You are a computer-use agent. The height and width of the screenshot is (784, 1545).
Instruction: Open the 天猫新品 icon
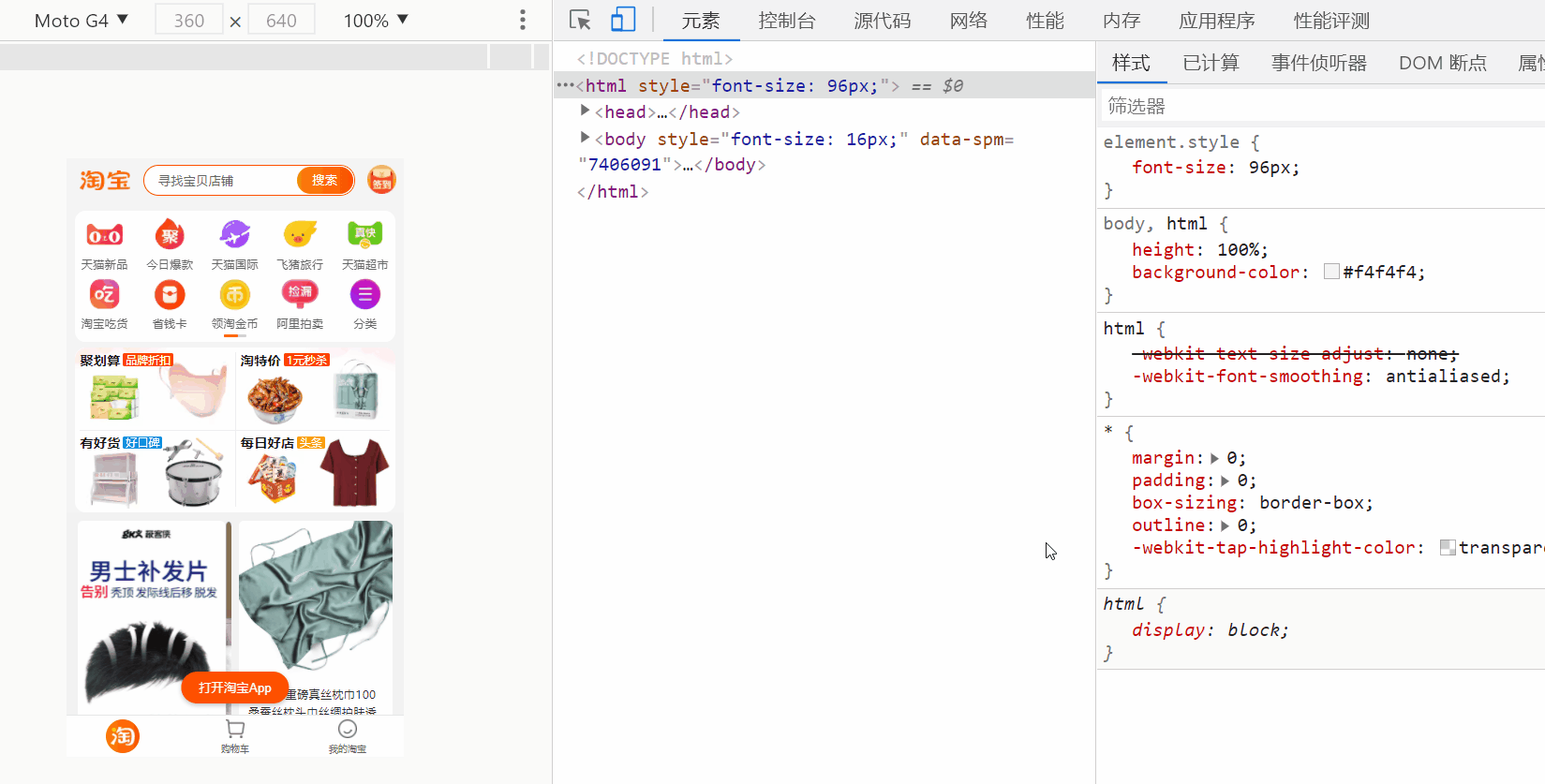pos(104,244)
